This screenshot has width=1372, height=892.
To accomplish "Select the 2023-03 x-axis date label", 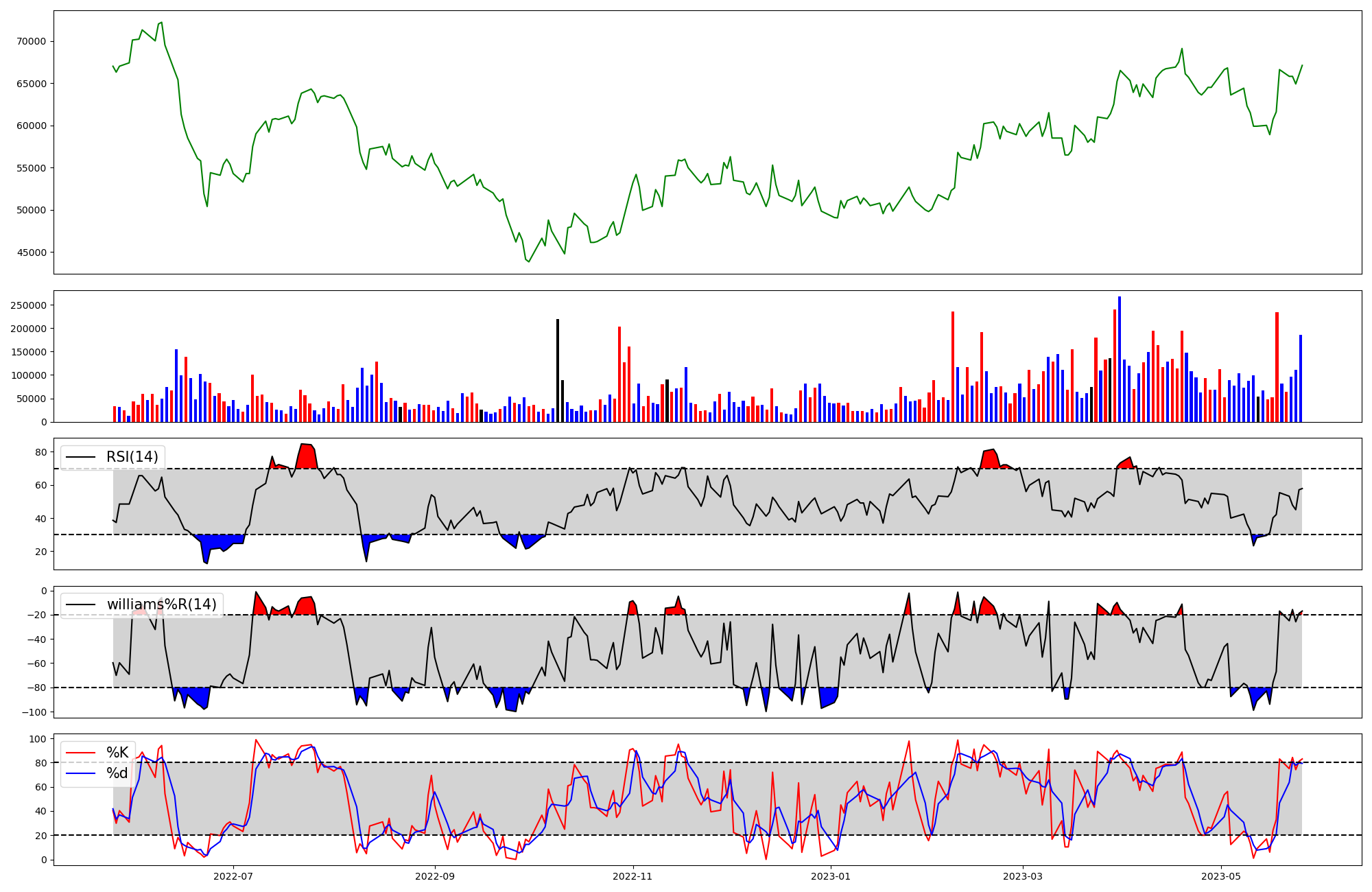I will pos(1023,876).
